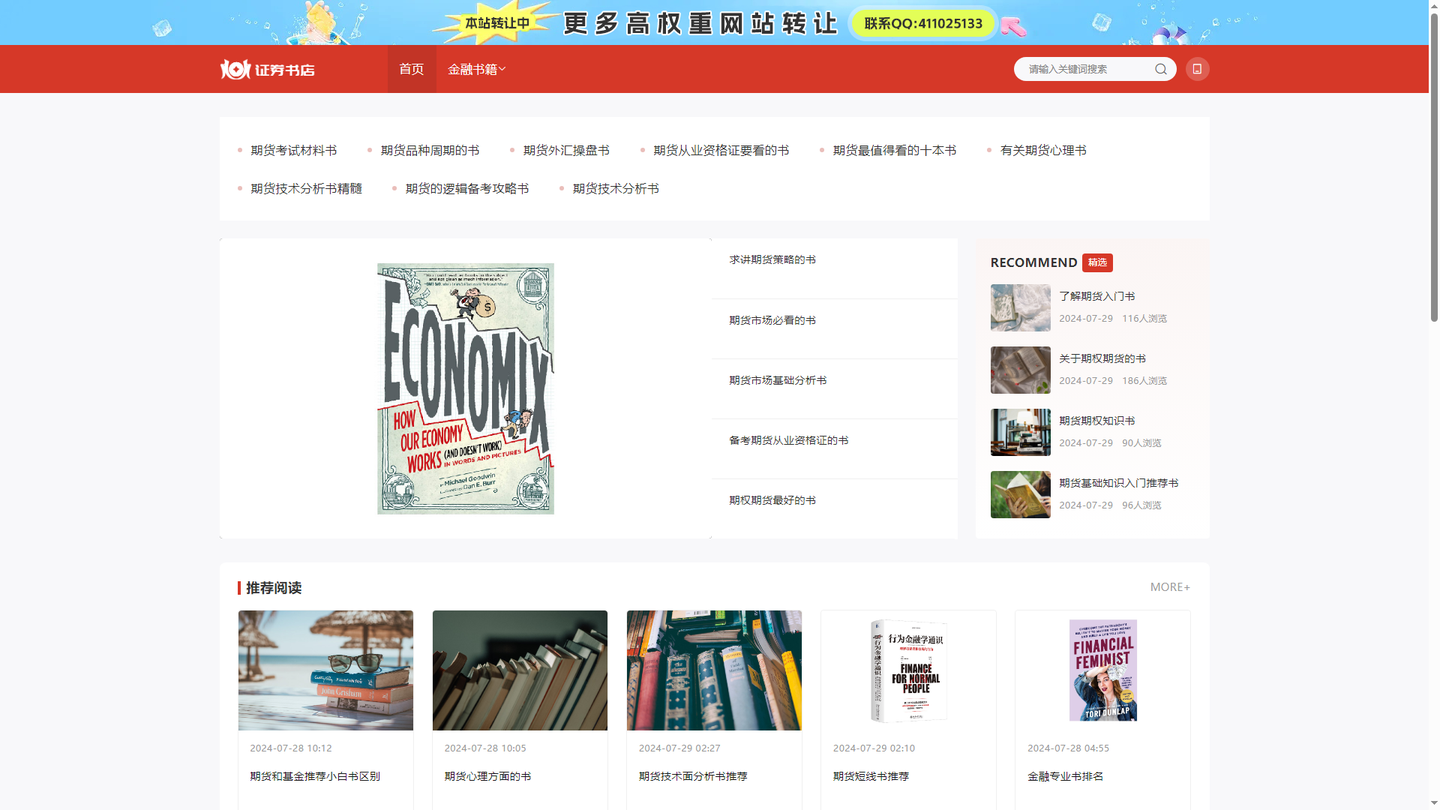Open 期货从业资格证要看的书 link
1440x810 pixels.
(721, 150)
